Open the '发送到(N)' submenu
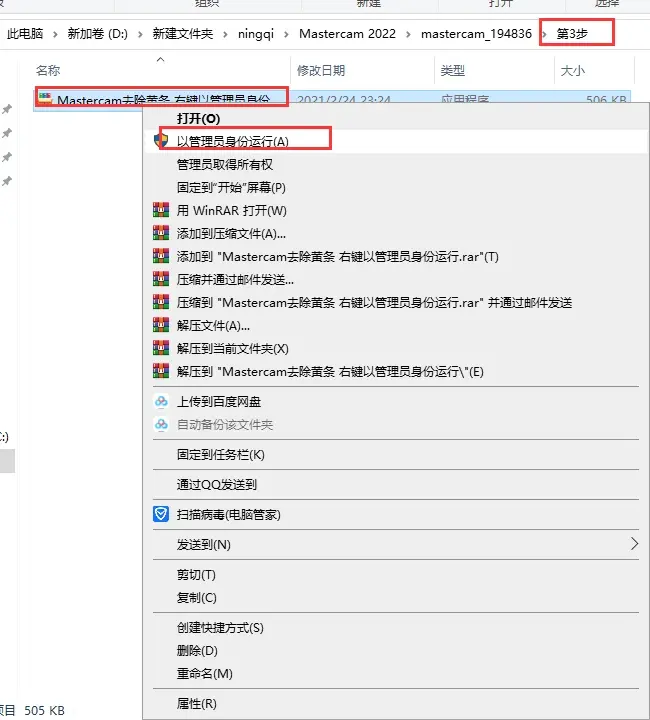Viewport: 650px width, 720px height. 204,545
